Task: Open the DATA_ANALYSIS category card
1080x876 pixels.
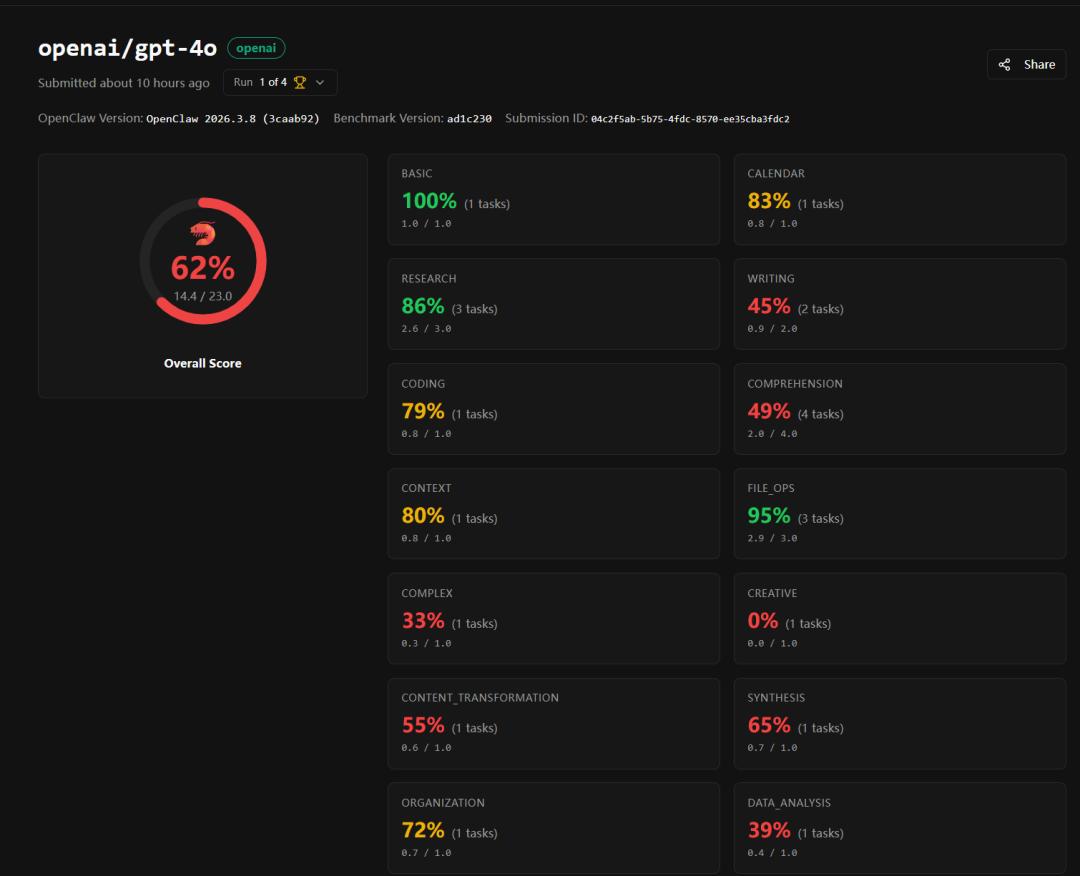Action: 899,828
